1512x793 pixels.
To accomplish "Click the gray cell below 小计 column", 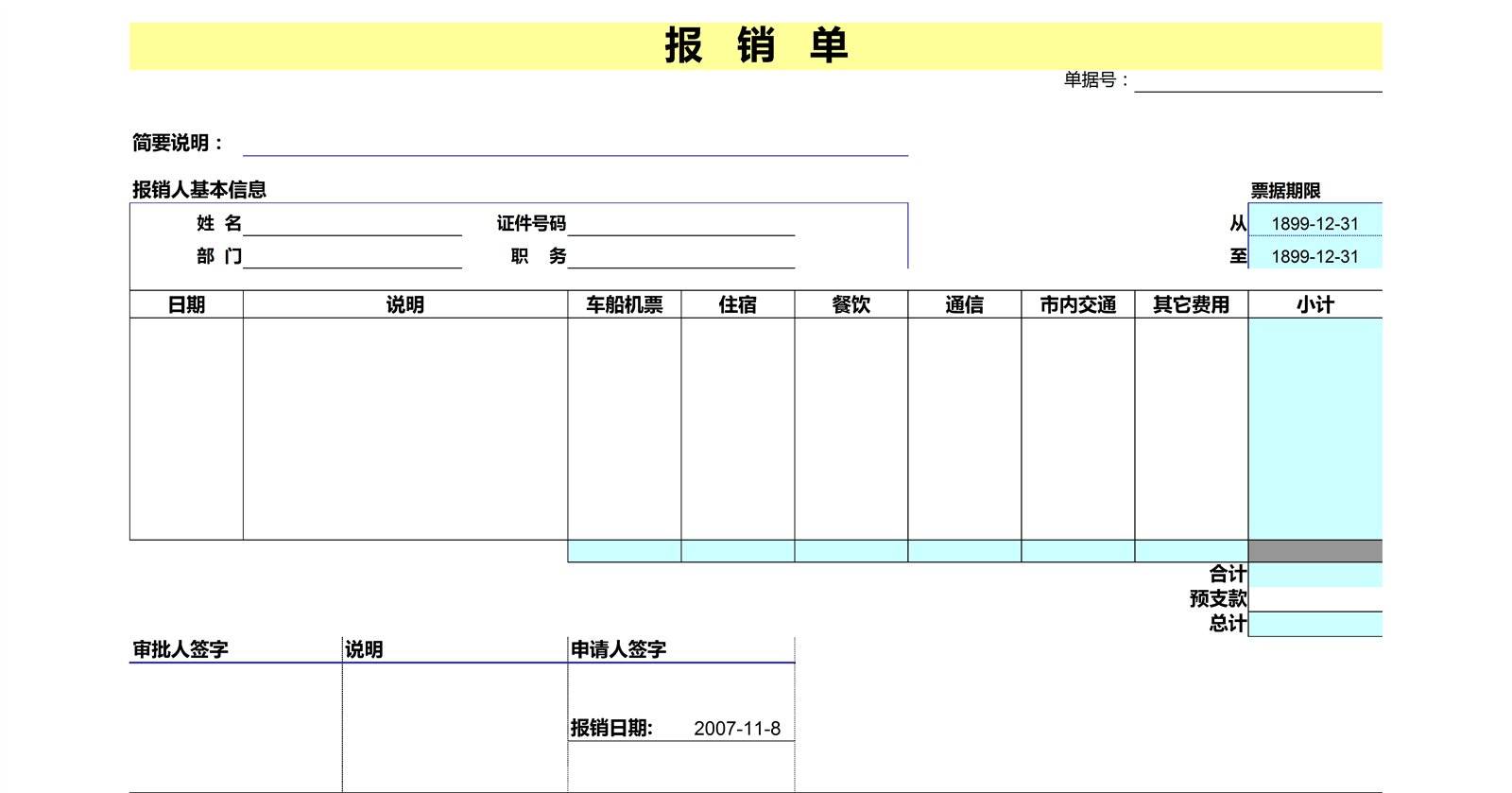I will pos(1314,551).
